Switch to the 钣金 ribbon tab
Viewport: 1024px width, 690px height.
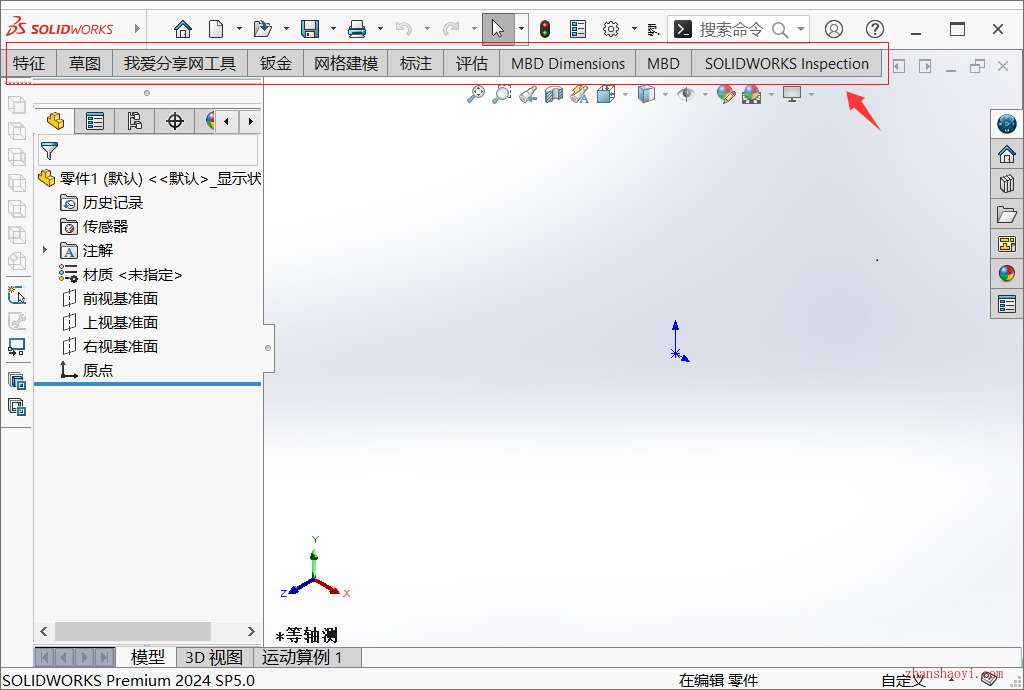pos(276,64)
